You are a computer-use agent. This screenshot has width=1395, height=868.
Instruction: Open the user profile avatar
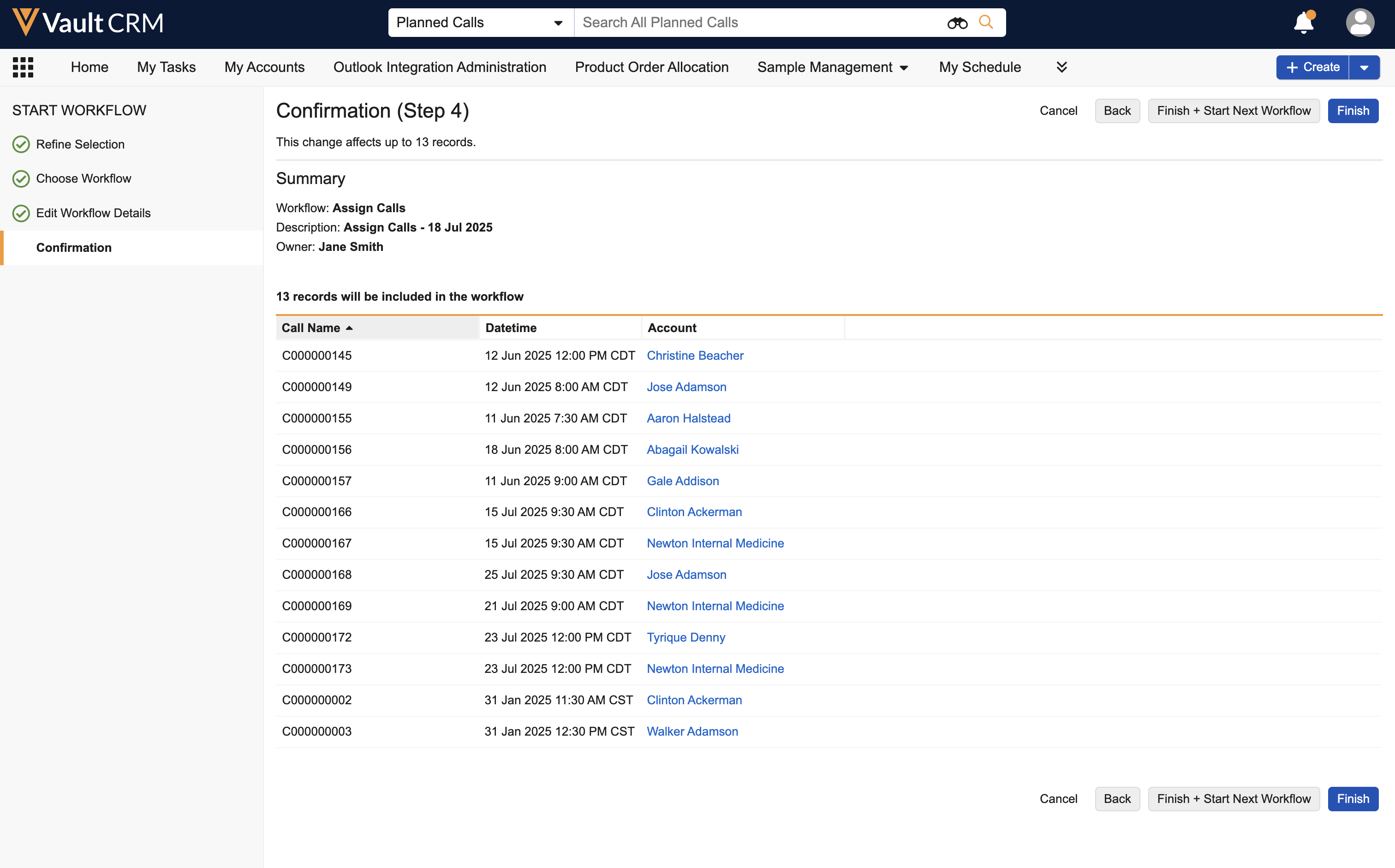coord(1359,23)
